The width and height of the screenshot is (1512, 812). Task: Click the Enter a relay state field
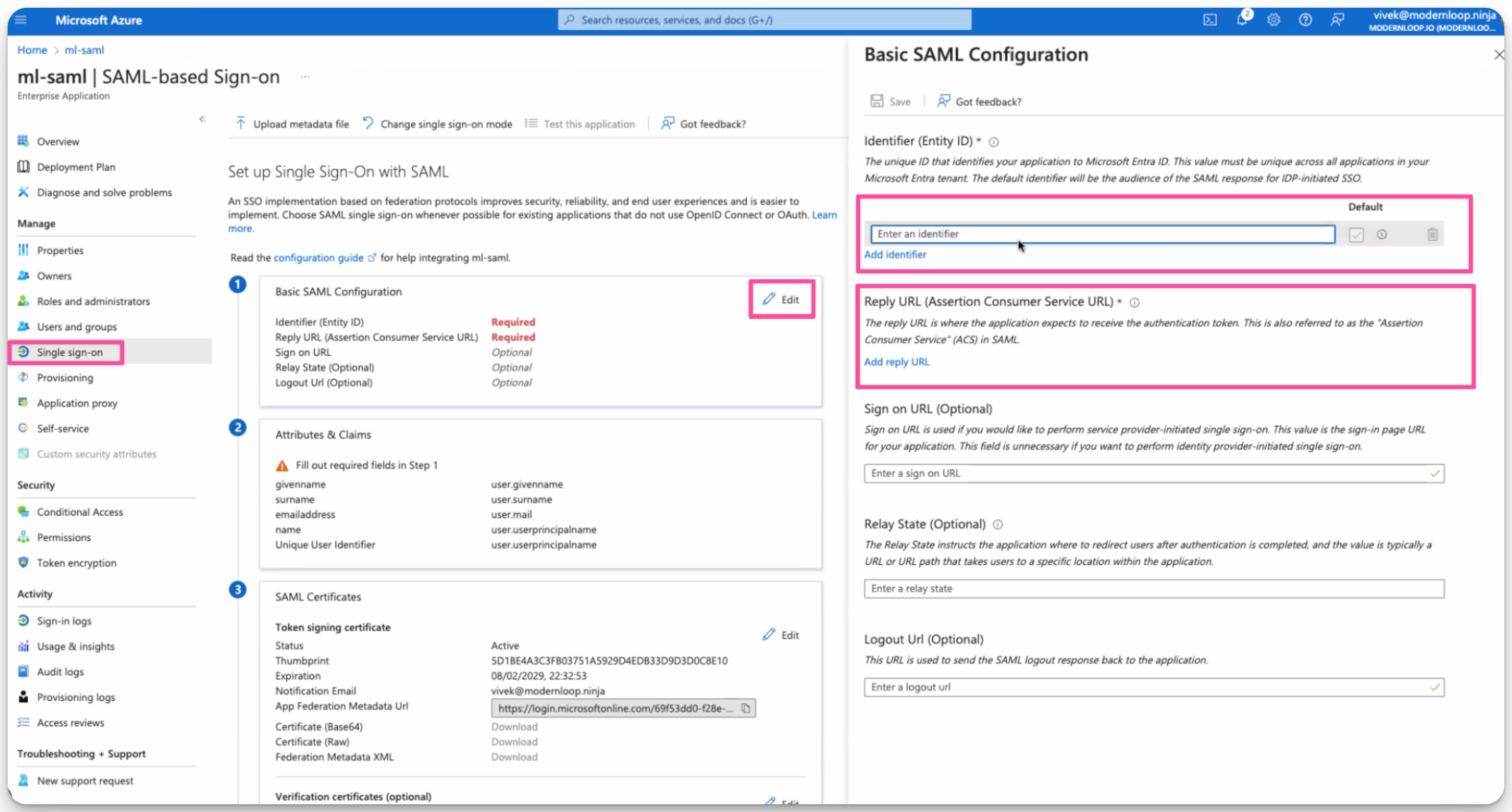1154,588
